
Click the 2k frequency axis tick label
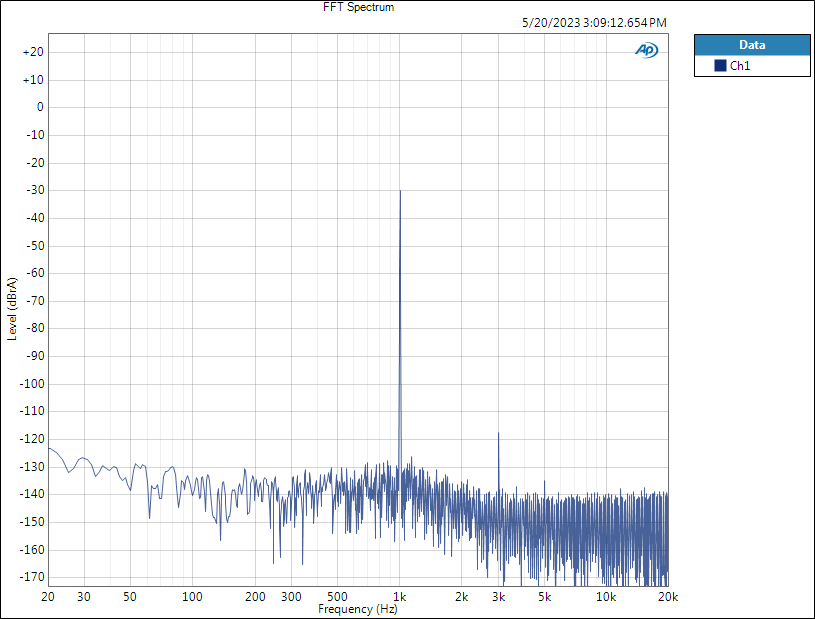click(462, 597)
